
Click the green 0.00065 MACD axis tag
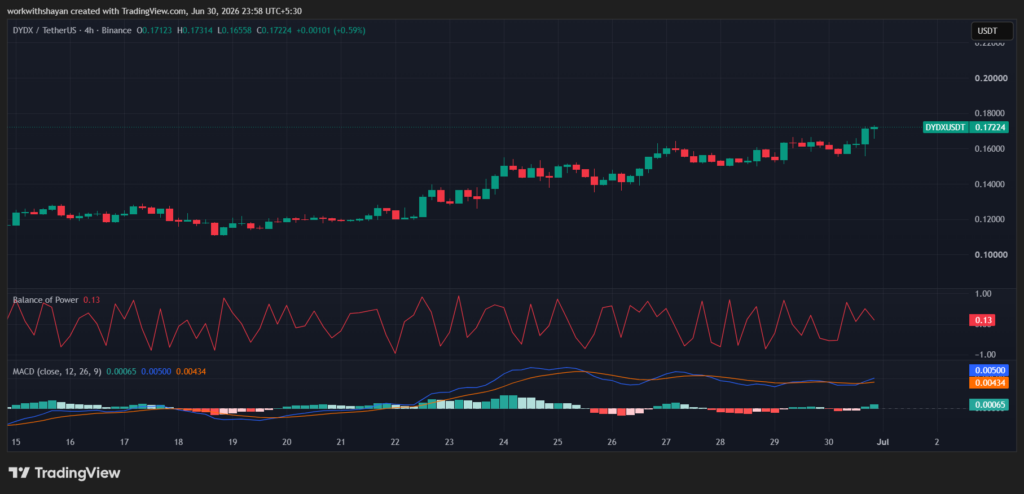coord(990,405)
